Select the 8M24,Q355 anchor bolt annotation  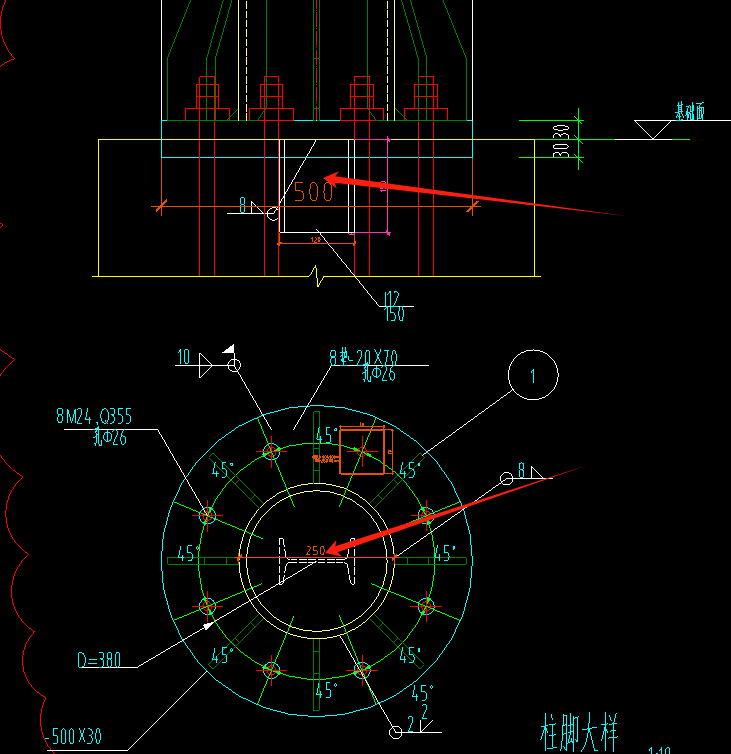94,416
